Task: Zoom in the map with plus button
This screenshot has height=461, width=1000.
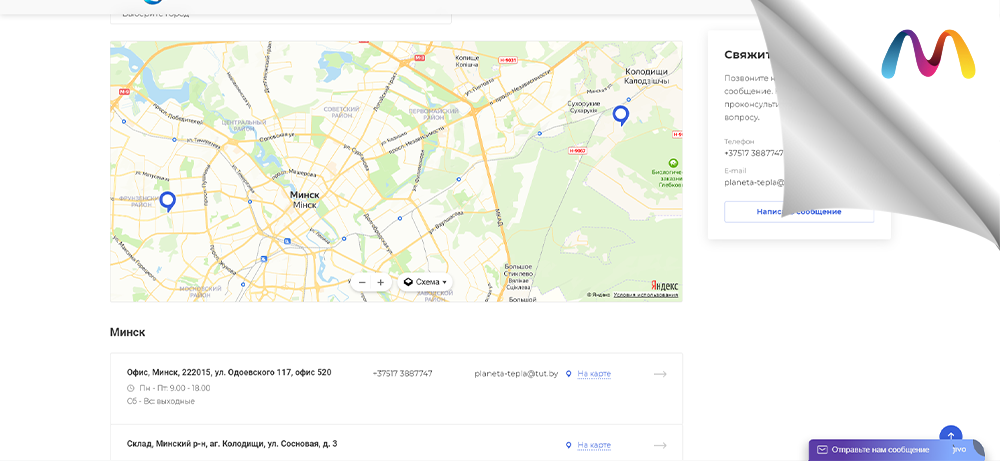Action: 381,282
